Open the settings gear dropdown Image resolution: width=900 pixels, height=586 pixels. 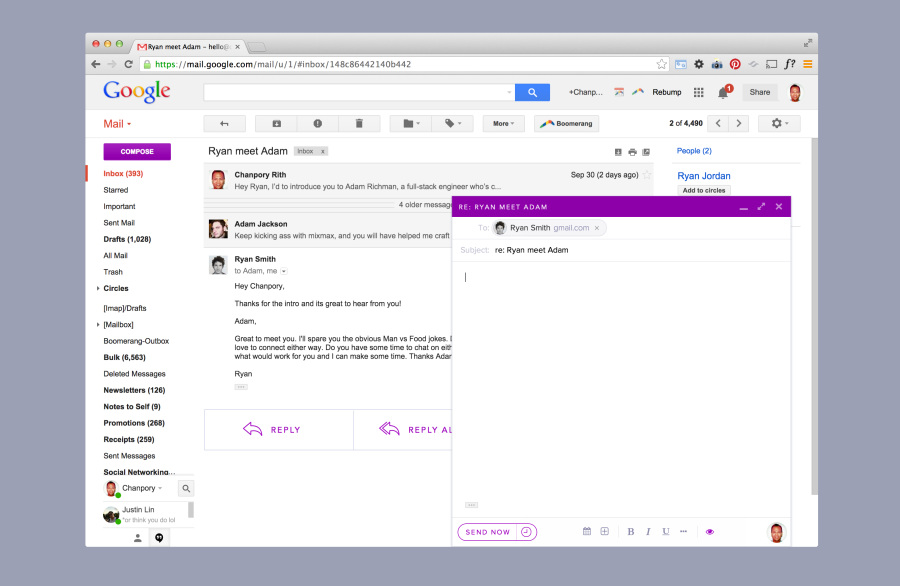tap(779, 123)
